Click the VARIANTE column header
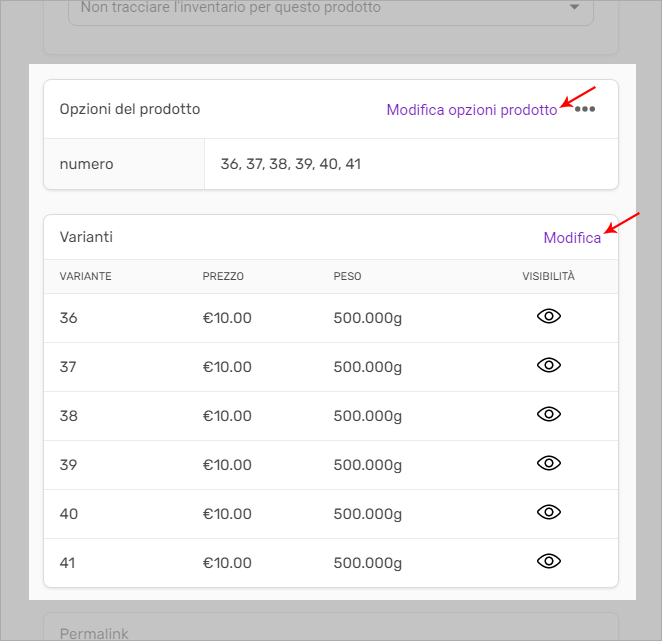 coord(85,276)
